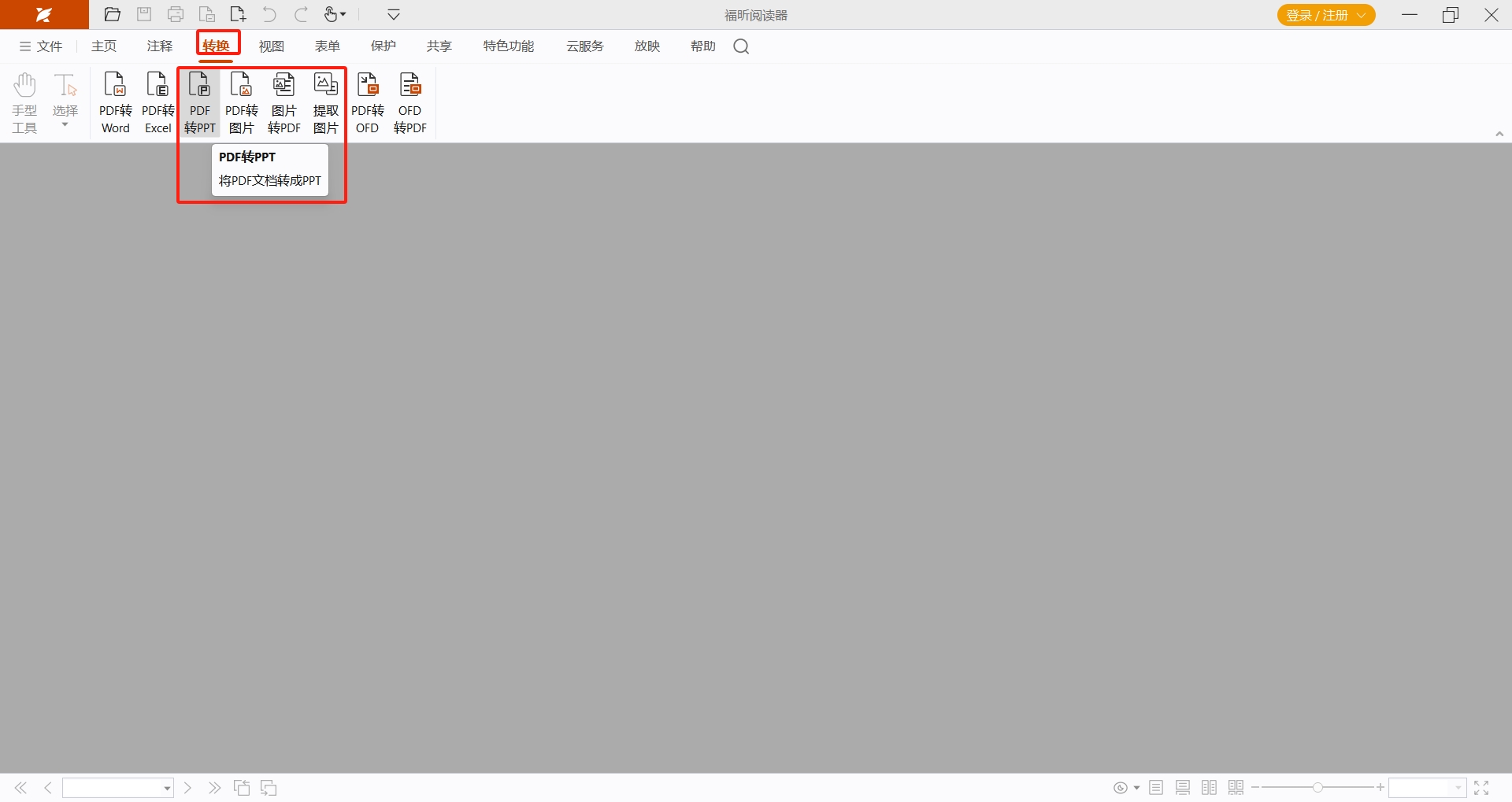Switch to the 主页 tab
This screenshot has height=802, width=1512.
pos(104,46)
